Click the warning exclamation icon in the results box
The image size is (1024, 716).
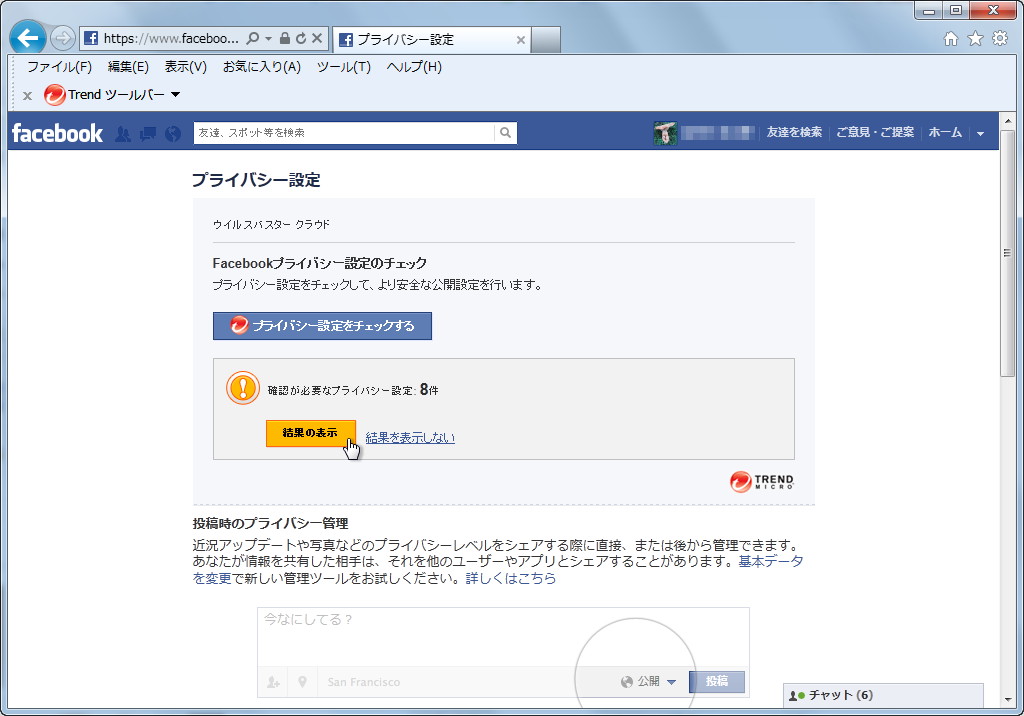[241, 388]
